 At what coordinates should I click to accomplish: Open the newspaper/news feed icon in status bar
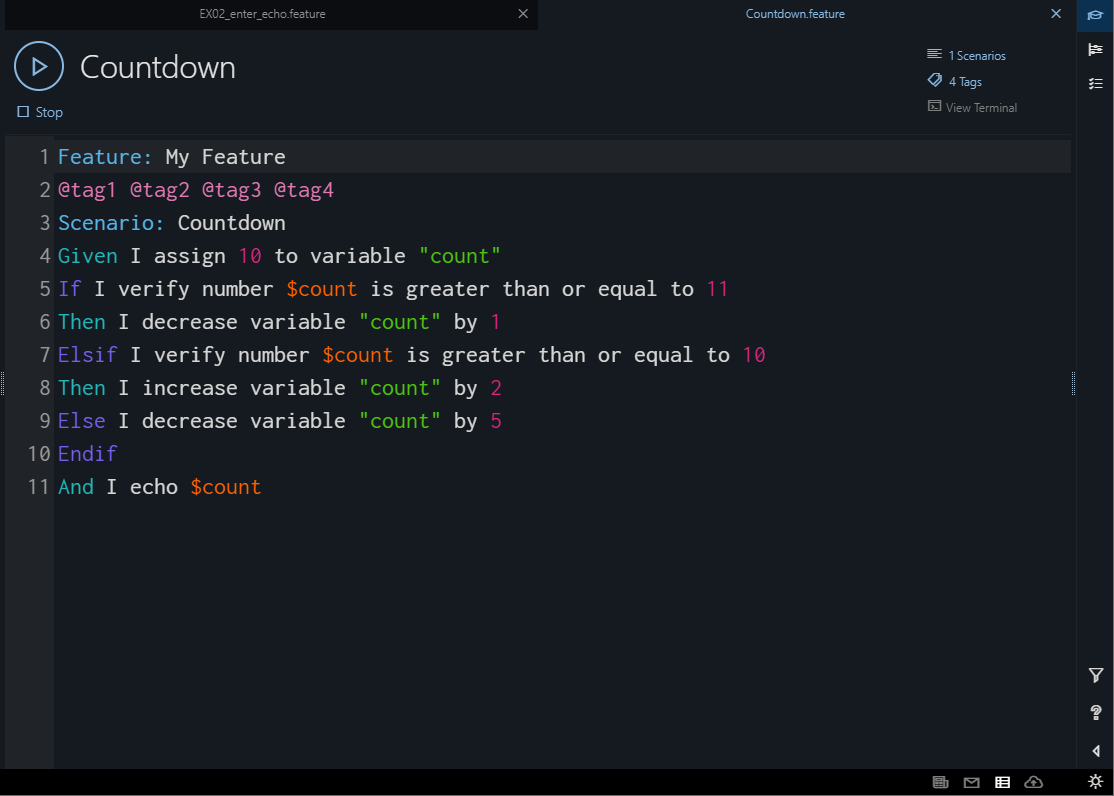tap(940, 782)
